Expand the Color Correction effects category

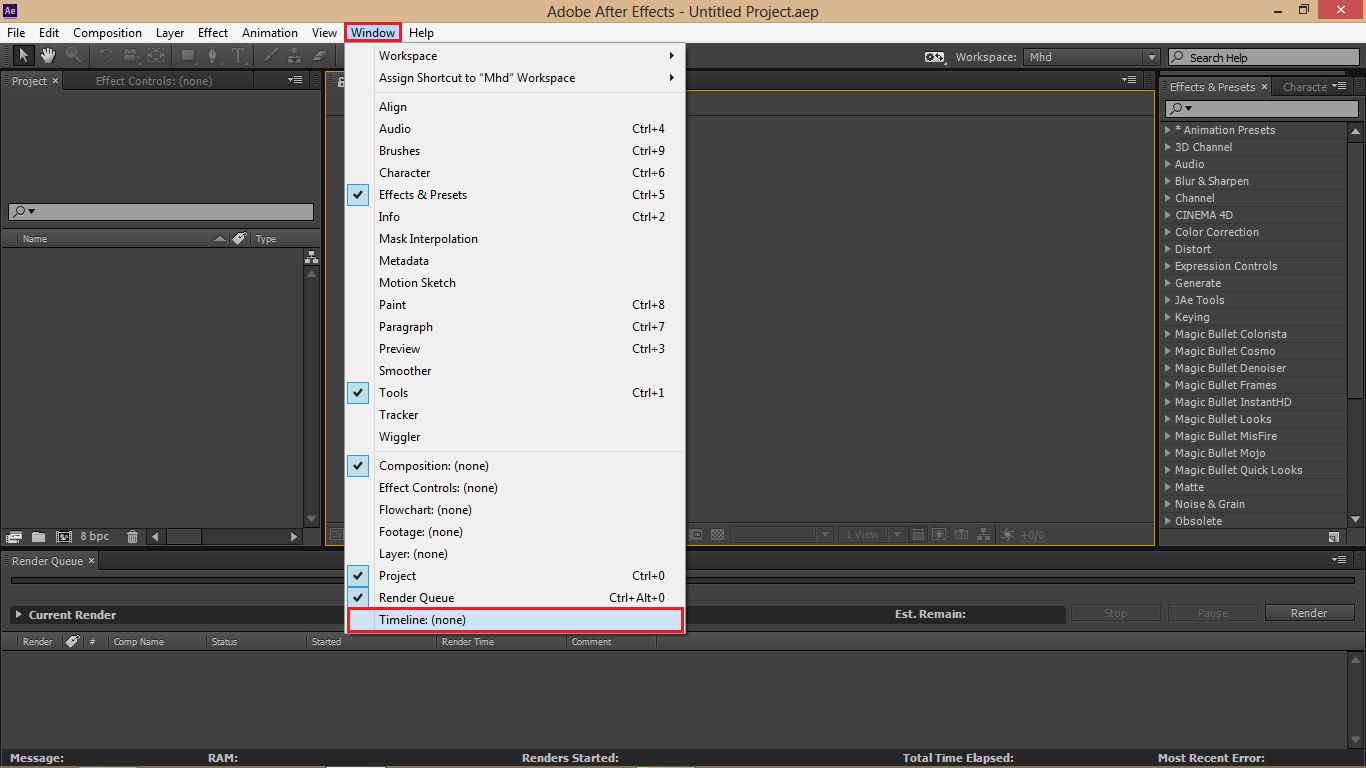(x=1167, y=232)
